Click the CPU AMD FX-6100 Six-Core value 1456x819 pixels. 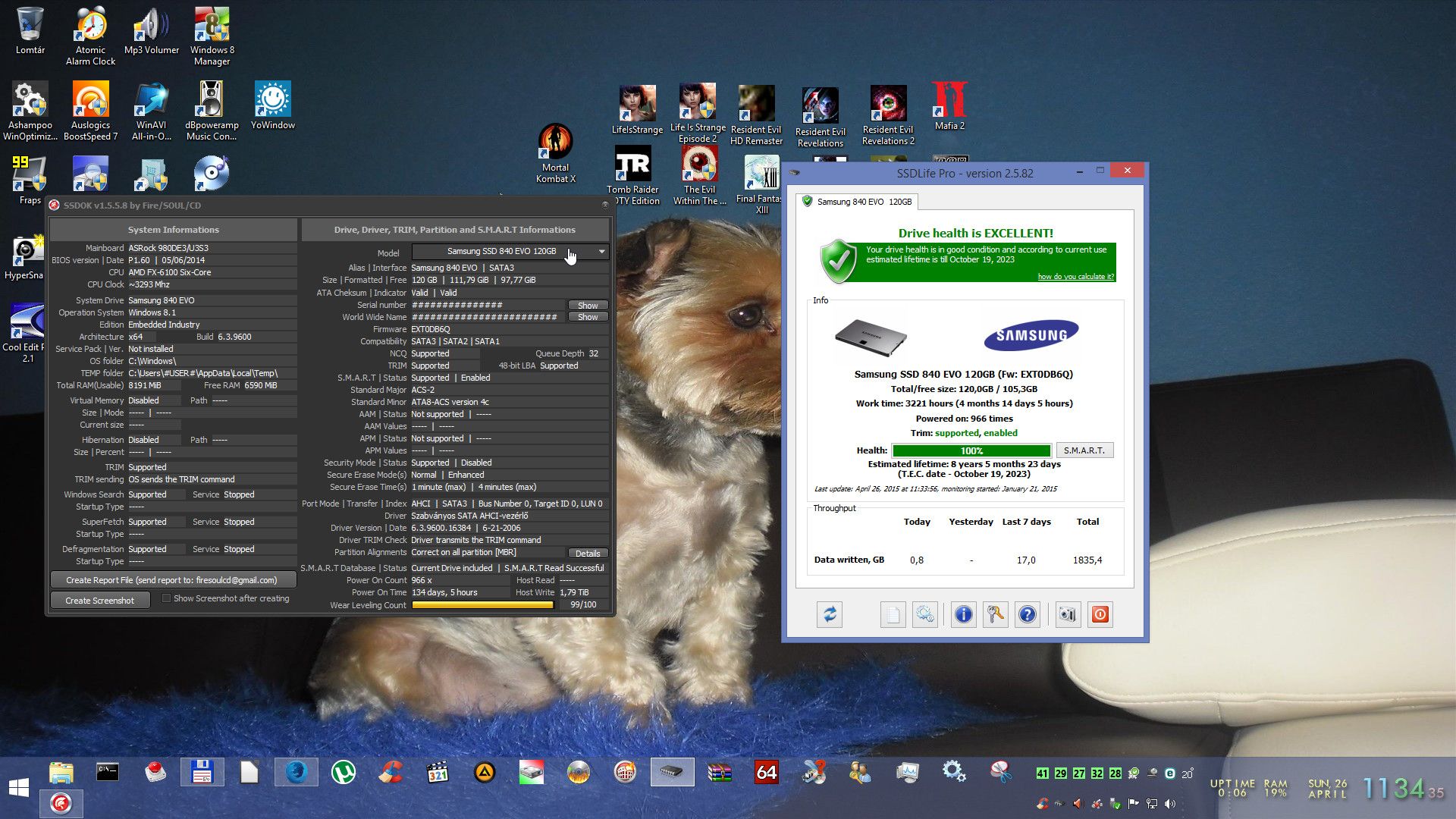[x=170, y=272]
